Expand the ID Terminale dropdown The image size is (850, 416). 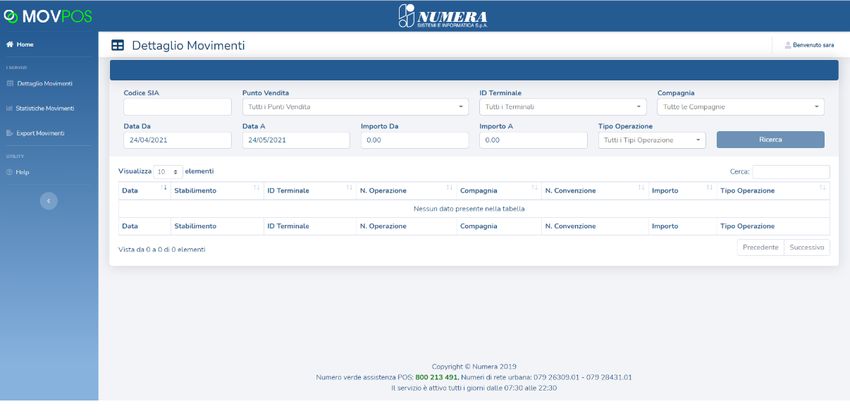562,107
